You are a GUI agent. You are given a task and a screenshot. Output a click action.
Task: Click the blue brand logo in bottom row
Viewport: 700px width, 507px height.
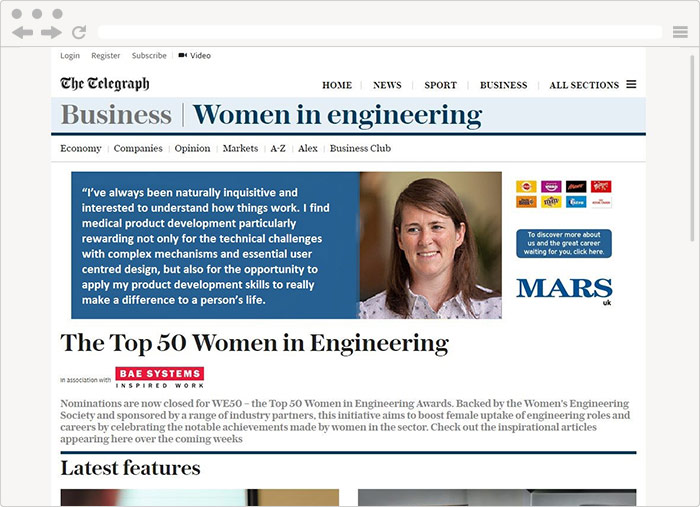[x=576, y=202]
